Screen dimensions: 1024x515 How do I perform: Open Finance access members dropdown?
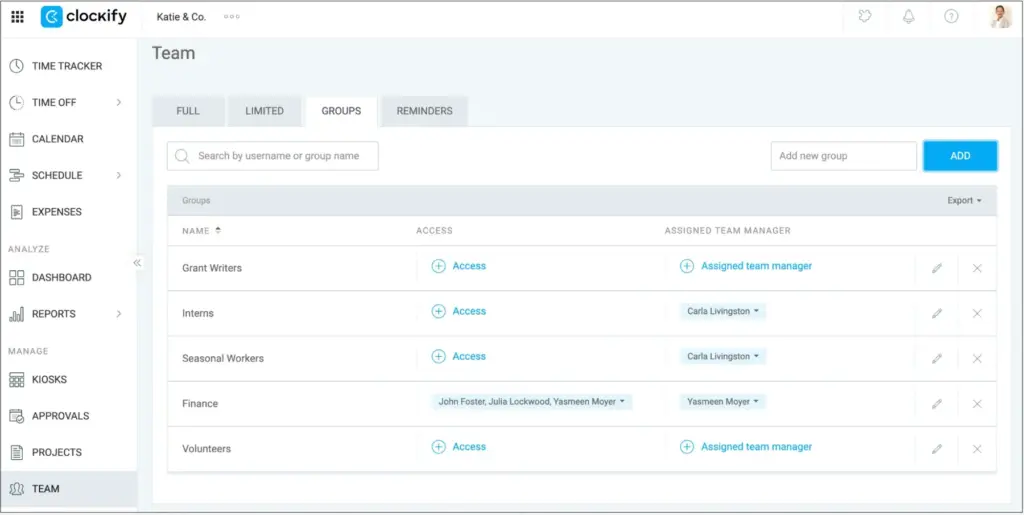[532, 402]
